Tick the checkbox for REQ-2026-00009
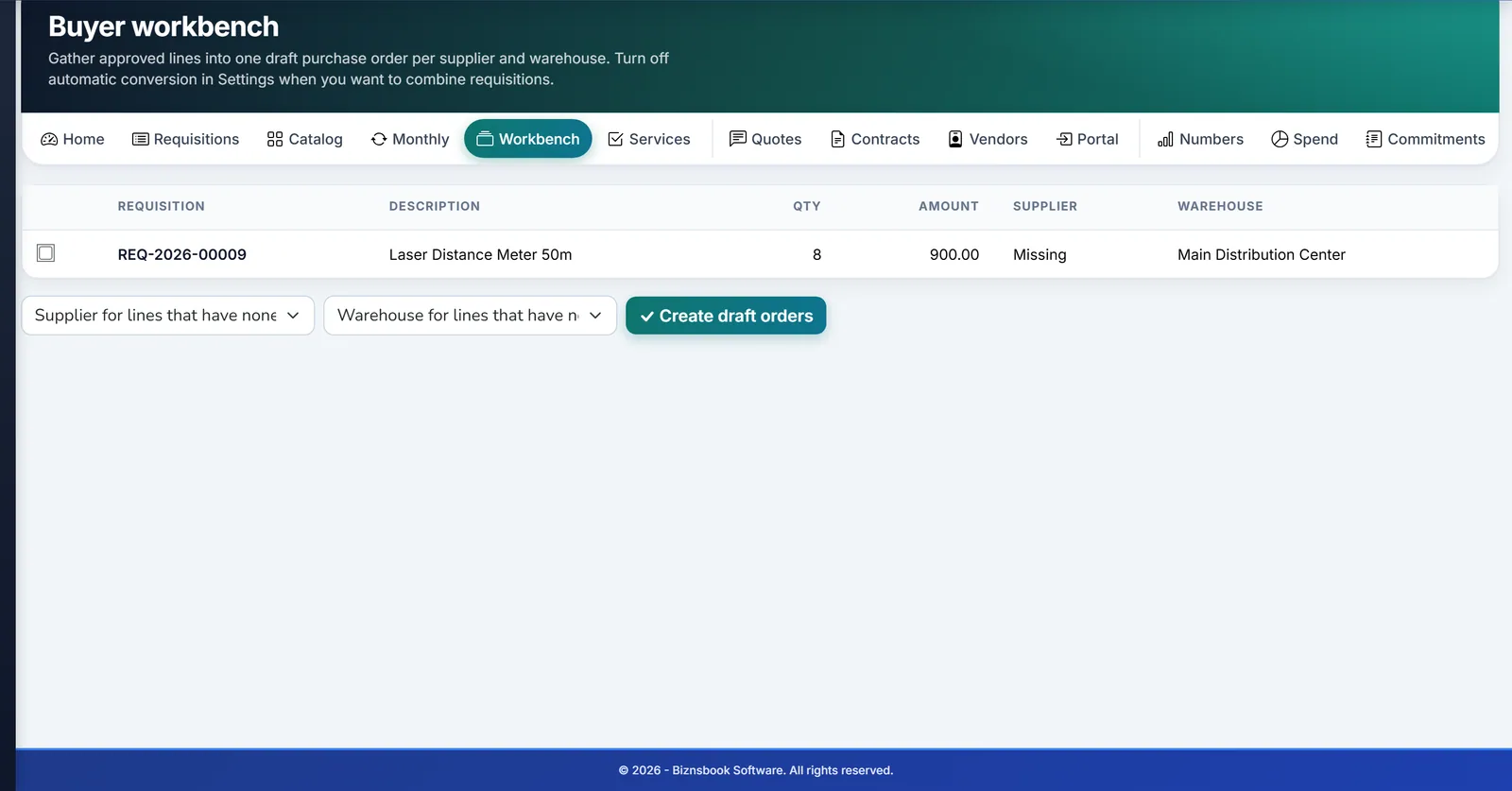Image resolution: width=1512 pixels, height=791 pixels. [x=45, y=252]
